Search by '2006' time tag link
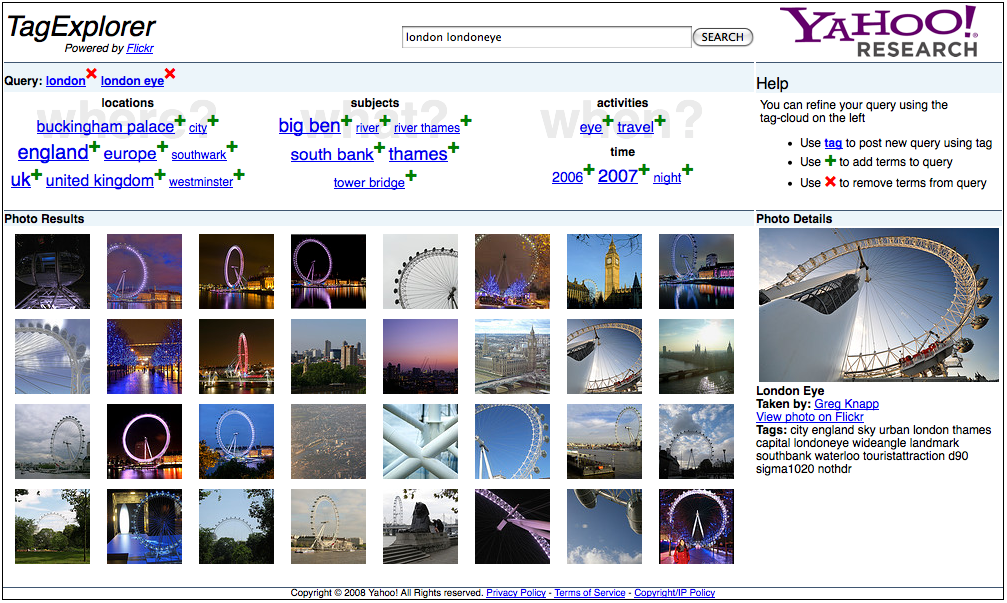Screen dimensions: 1007x603 point(567,177)
